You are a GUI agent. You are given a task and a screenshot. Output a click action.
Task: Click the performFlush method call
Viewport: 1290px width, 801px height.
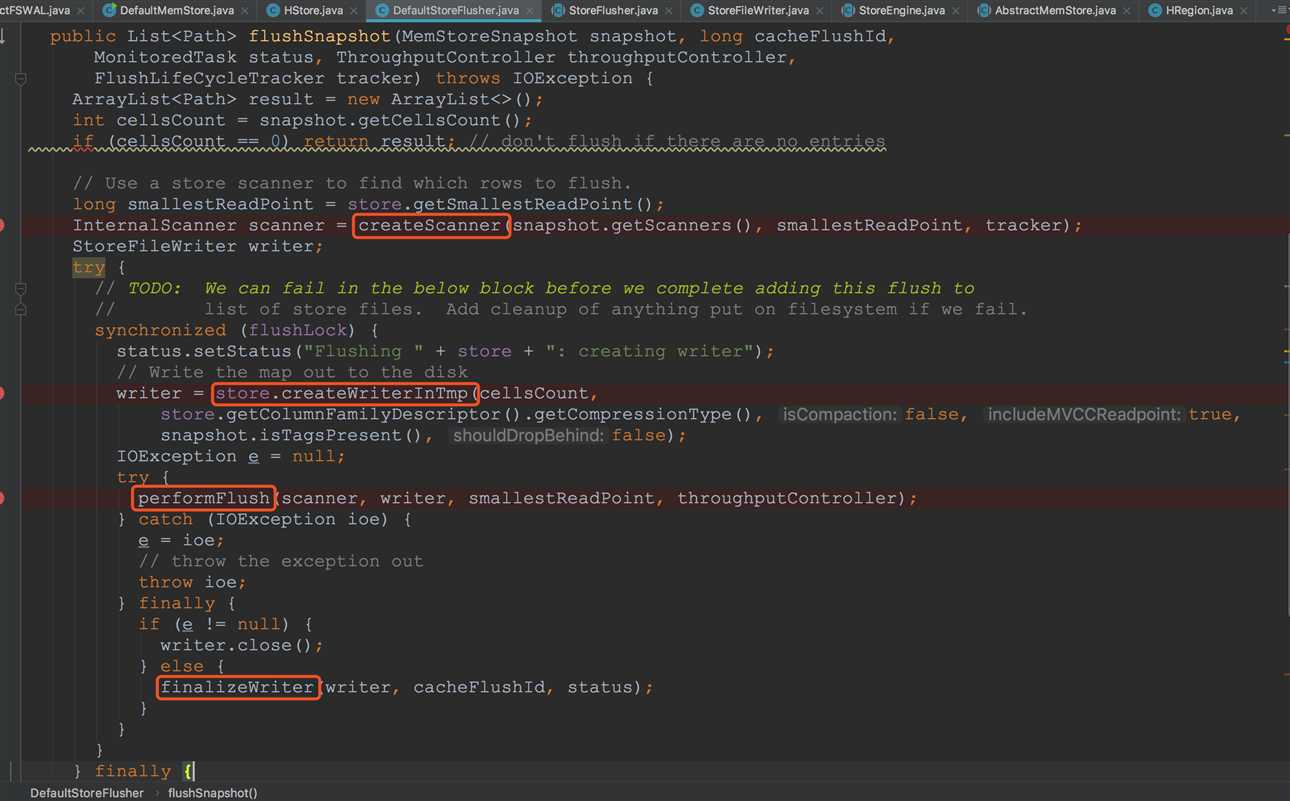click(x=204, y=498)
